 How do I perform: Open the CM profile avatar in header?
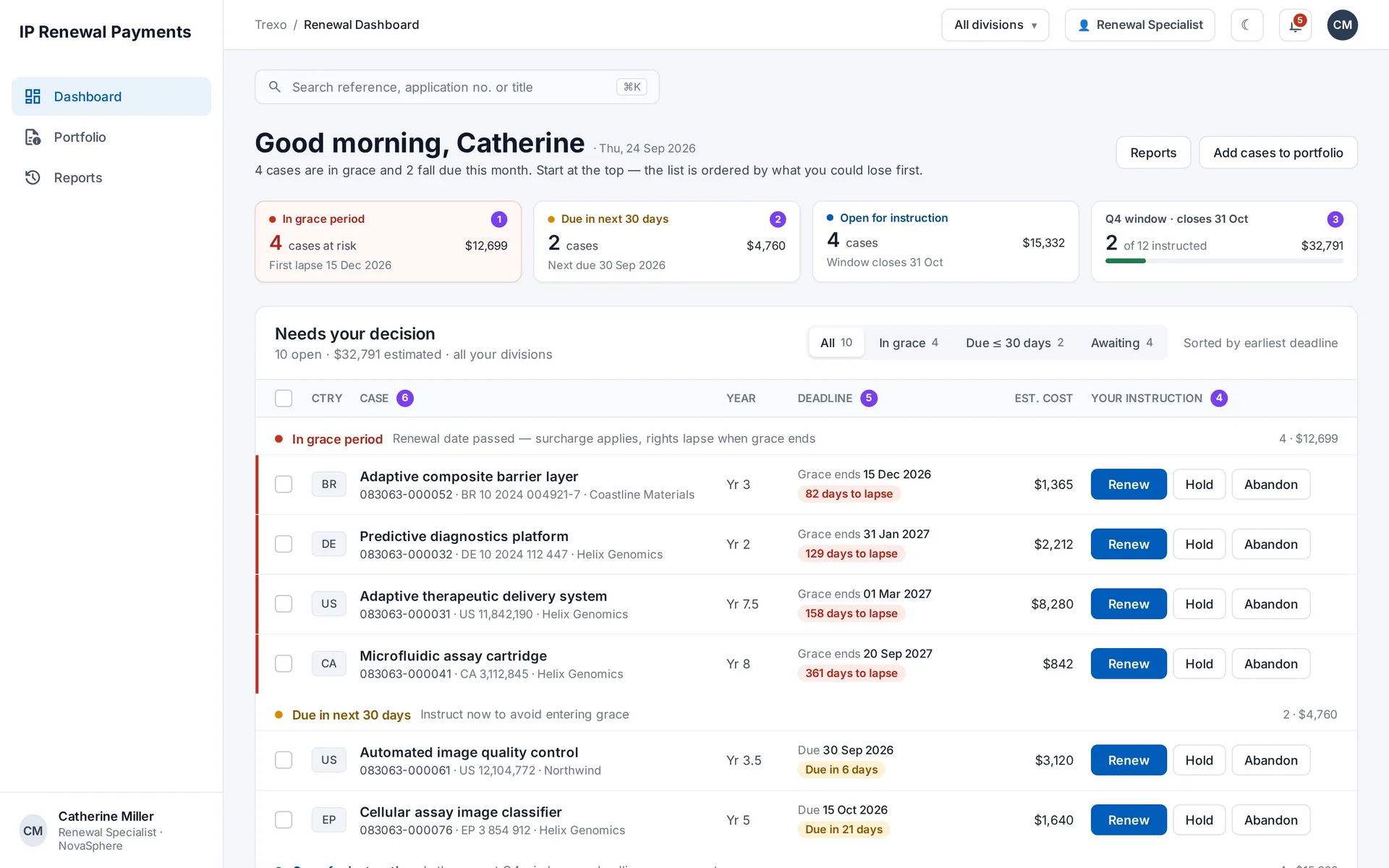tap(1342, 25)
